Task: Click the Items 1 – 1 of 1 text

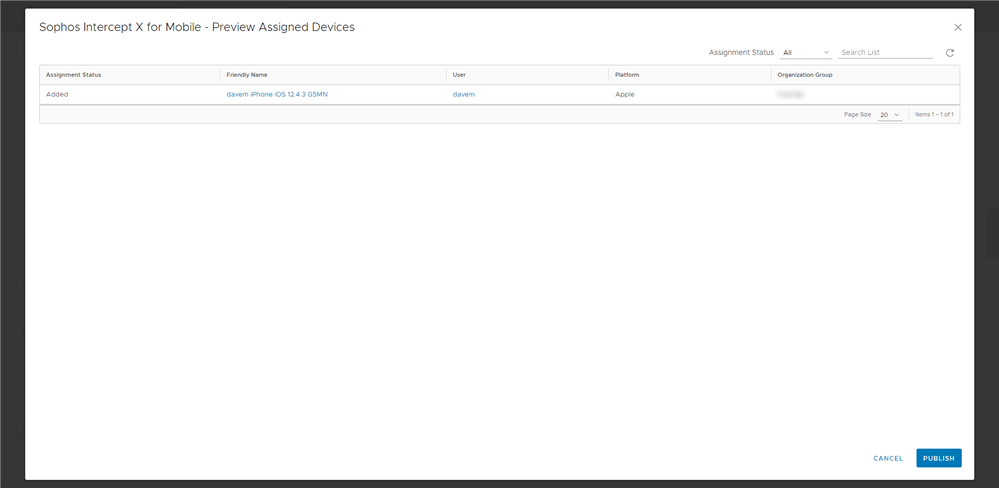Action: (x=934, y=115)
